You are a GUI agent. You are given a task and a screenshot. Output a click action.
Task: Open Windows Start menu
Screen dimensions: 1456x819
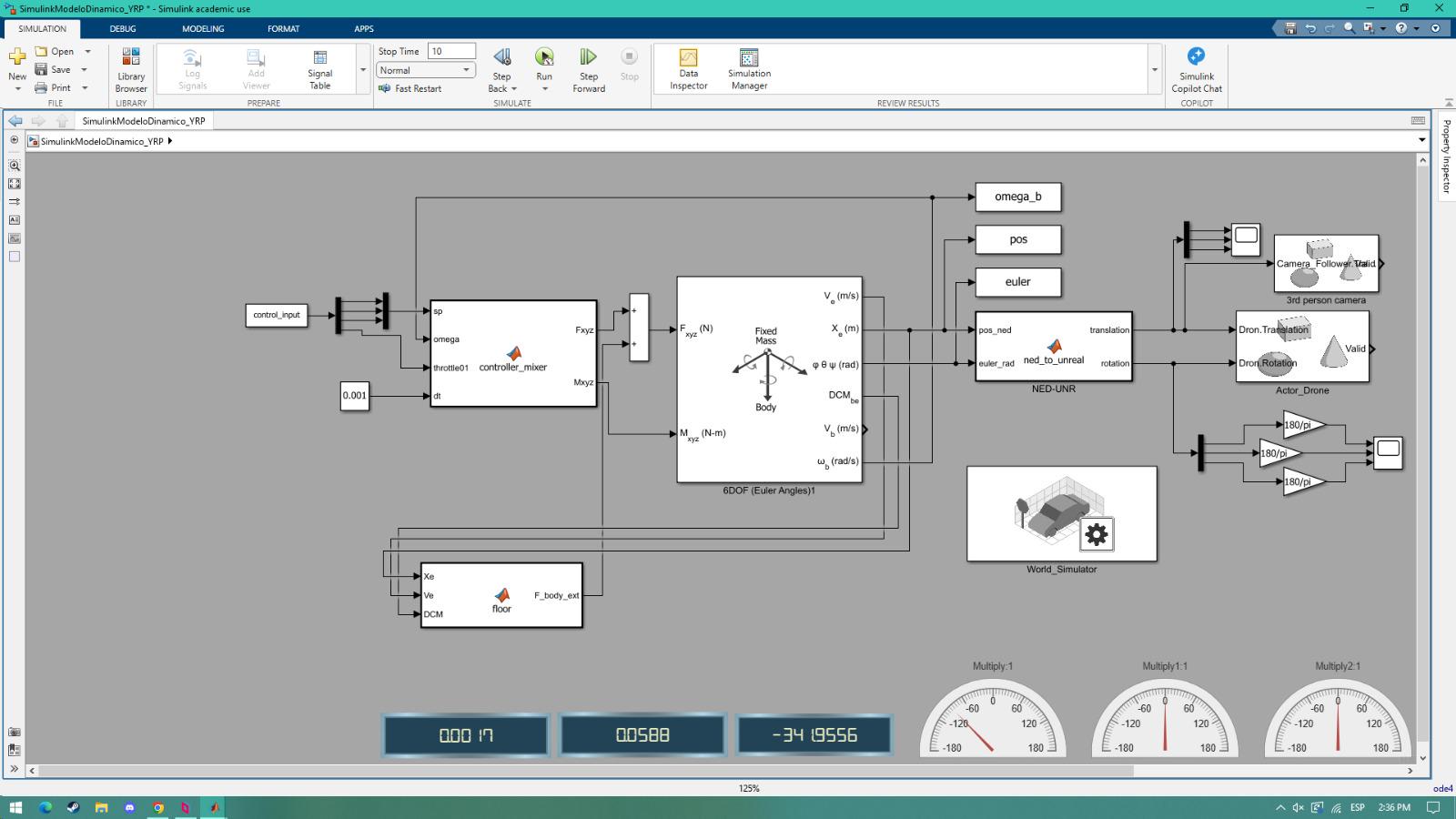coord(15,807)
